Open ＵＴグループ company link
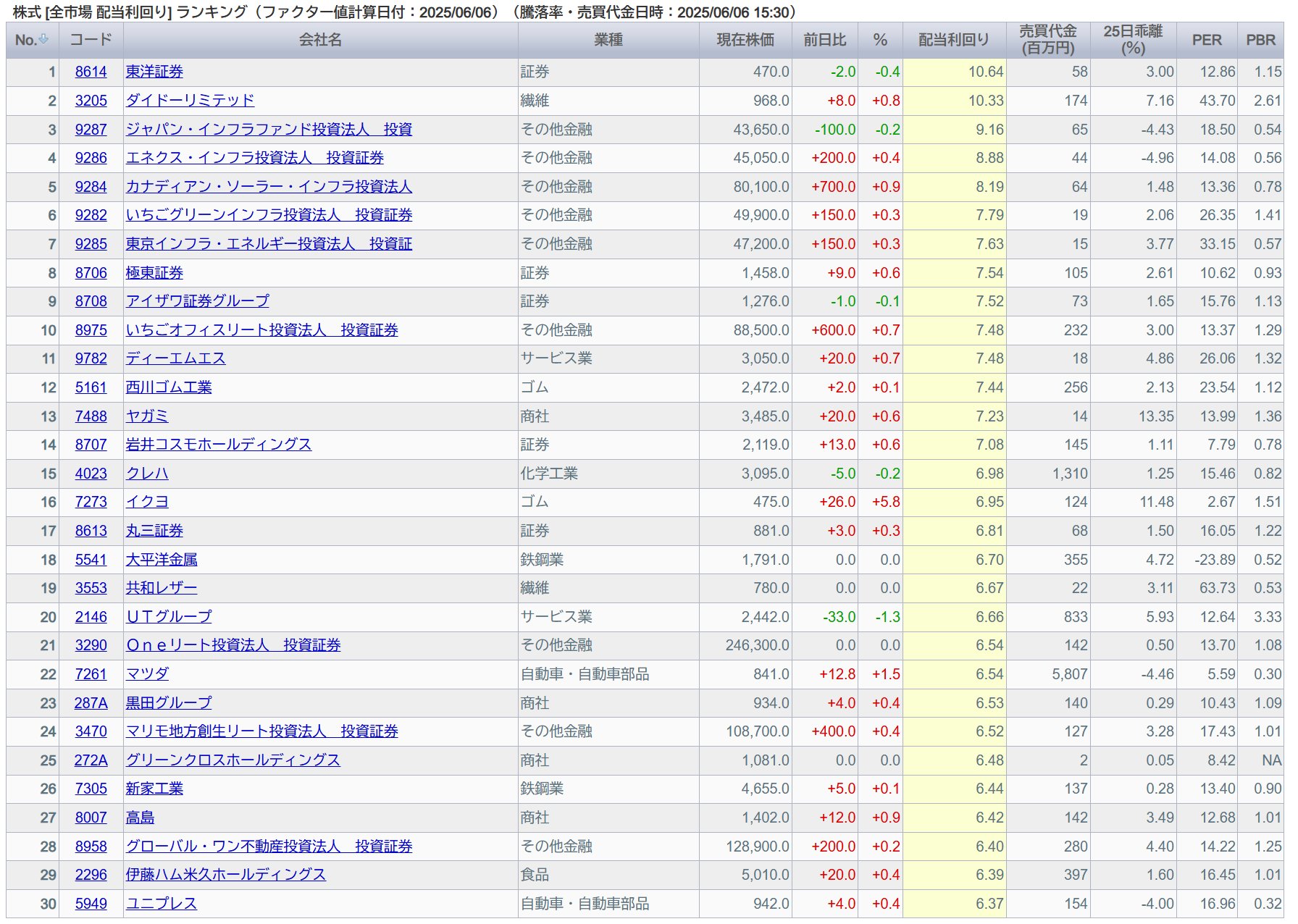1298x924 pixels. [x=169, y=616]
